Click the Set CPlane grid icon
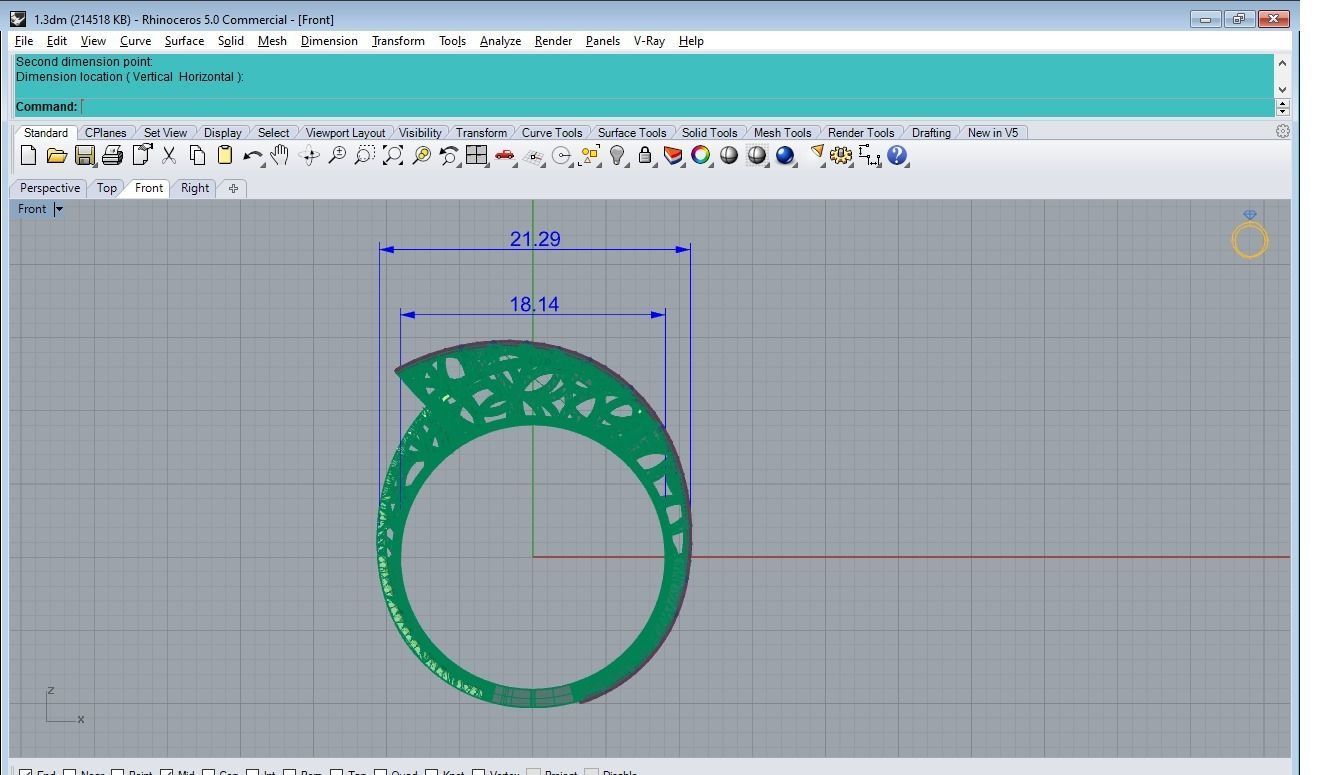 (x=533, y=155)
